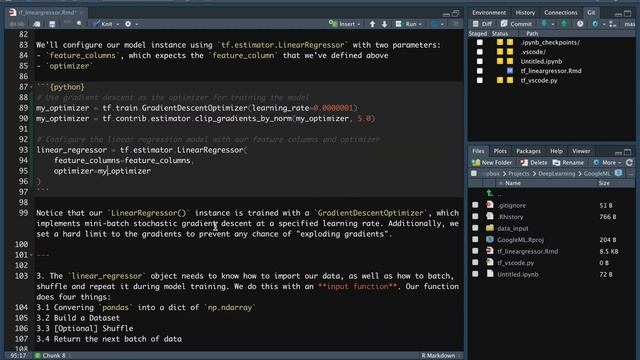
Task: Switch to the History tab
Action: pyautogui.click(x=525, y=13)
